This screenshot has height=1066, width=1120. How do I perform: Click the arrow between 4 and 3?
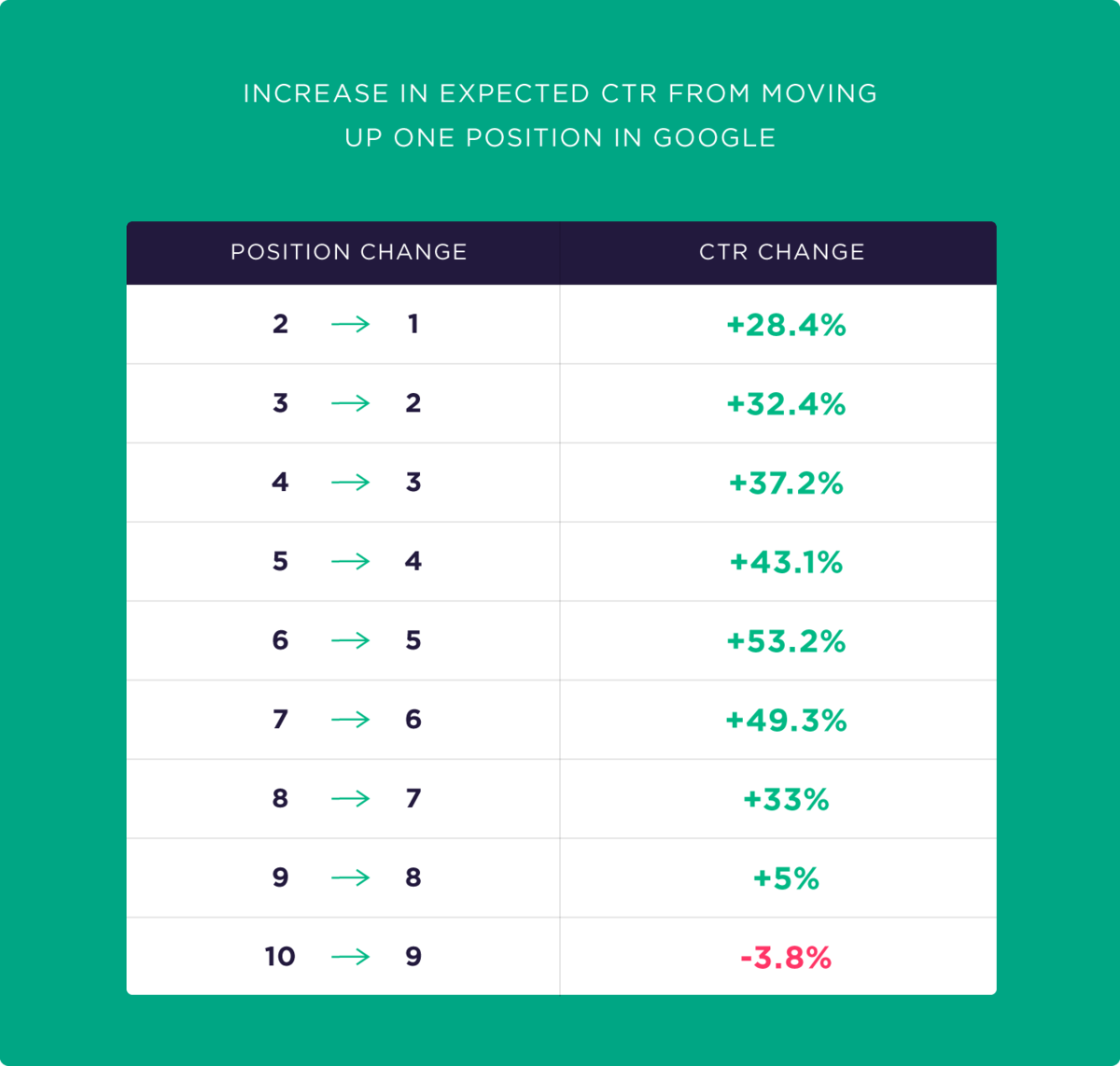tap(351, 483)
